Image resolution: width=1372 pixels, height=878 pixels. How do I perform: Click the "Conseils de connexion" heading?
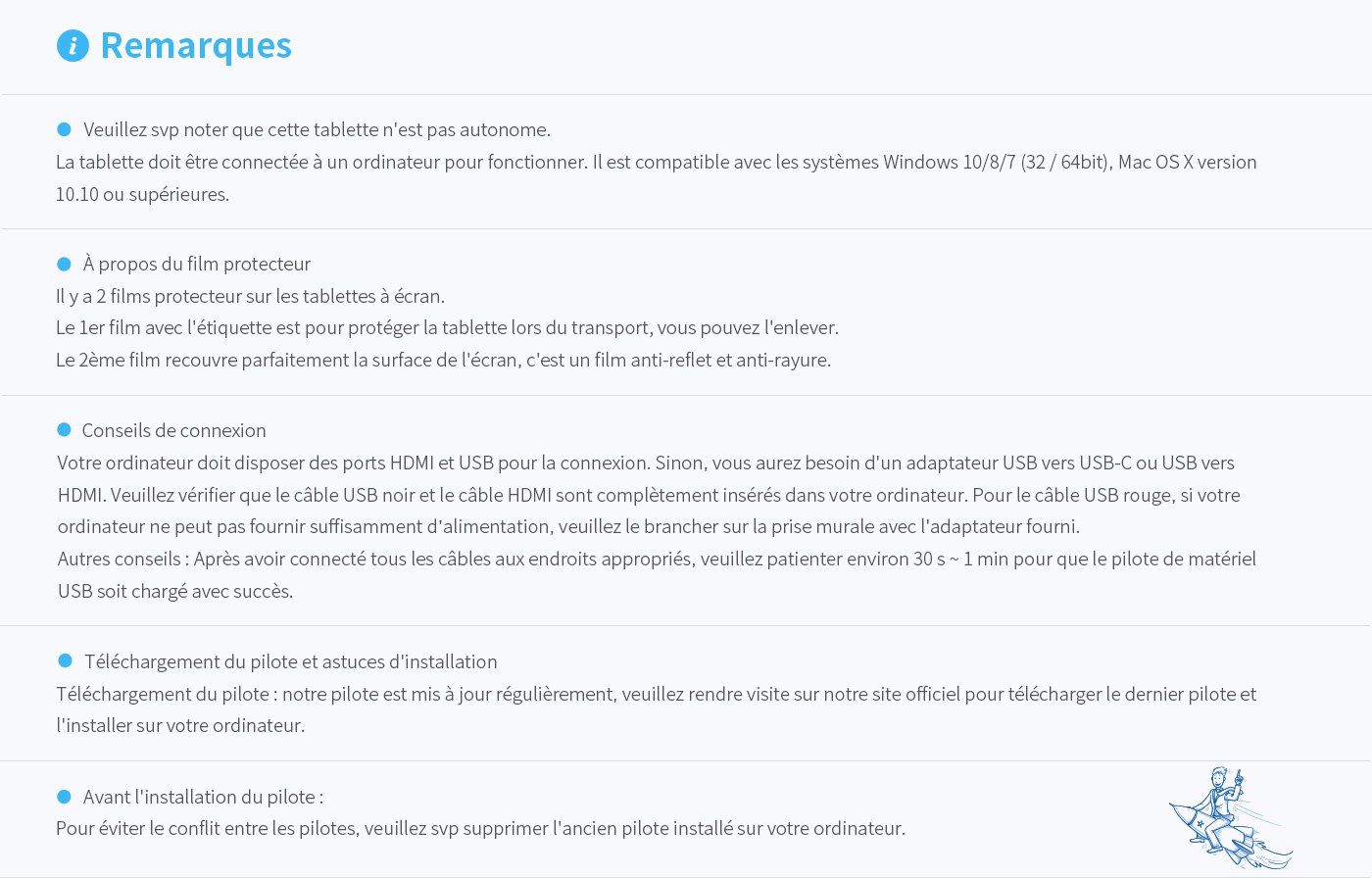click(x=173, y=430)
